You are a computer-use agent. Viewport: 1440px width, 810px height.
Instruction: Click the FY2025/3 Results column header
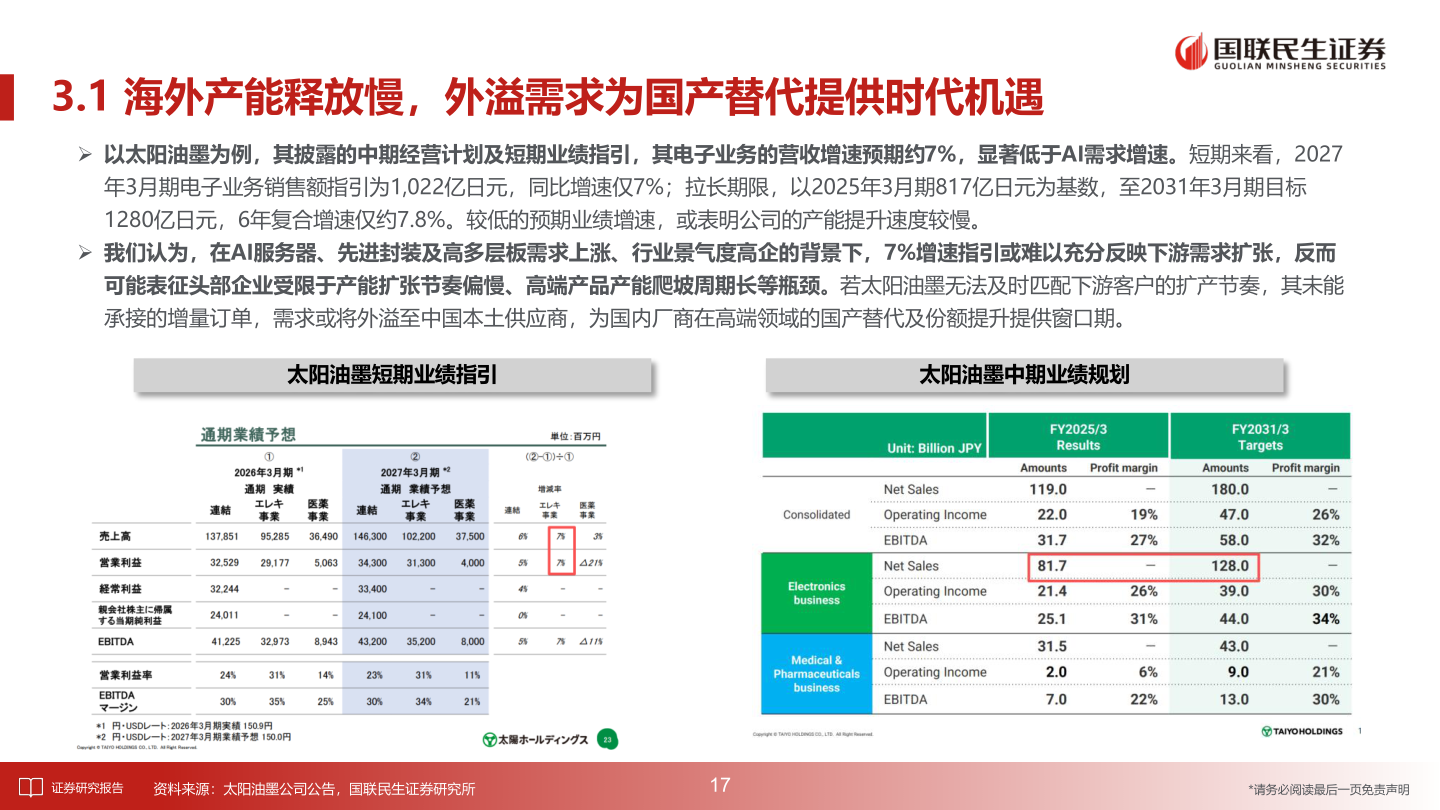click(x=1078, y=437)
